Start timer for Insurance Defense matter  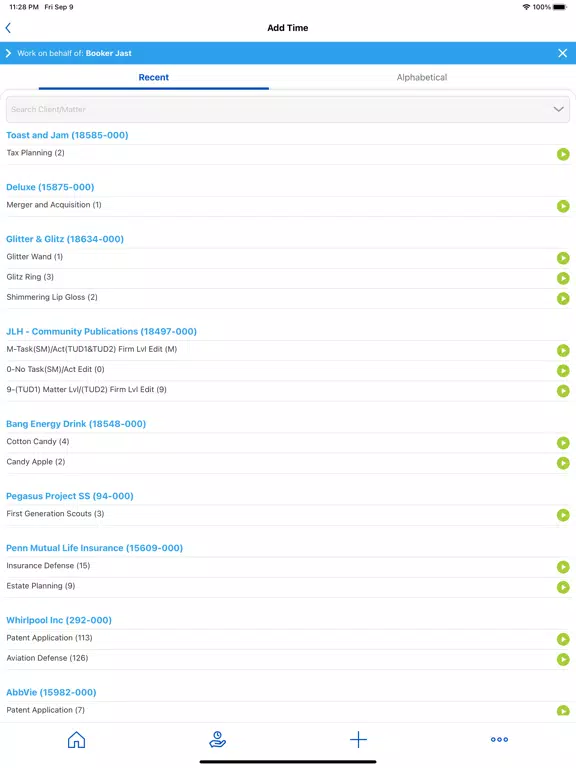[x=563, y=567]
